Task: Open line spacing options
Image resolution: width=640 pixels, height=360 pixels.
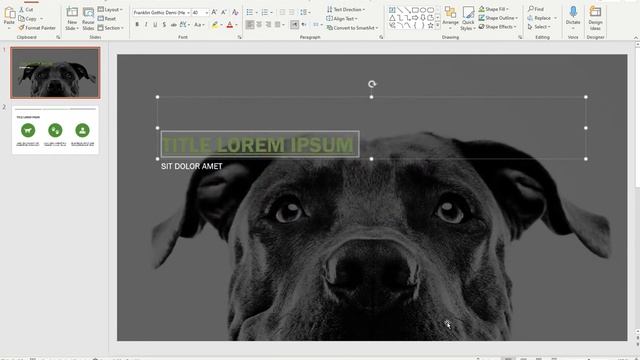Action: [x=305, y=13]
